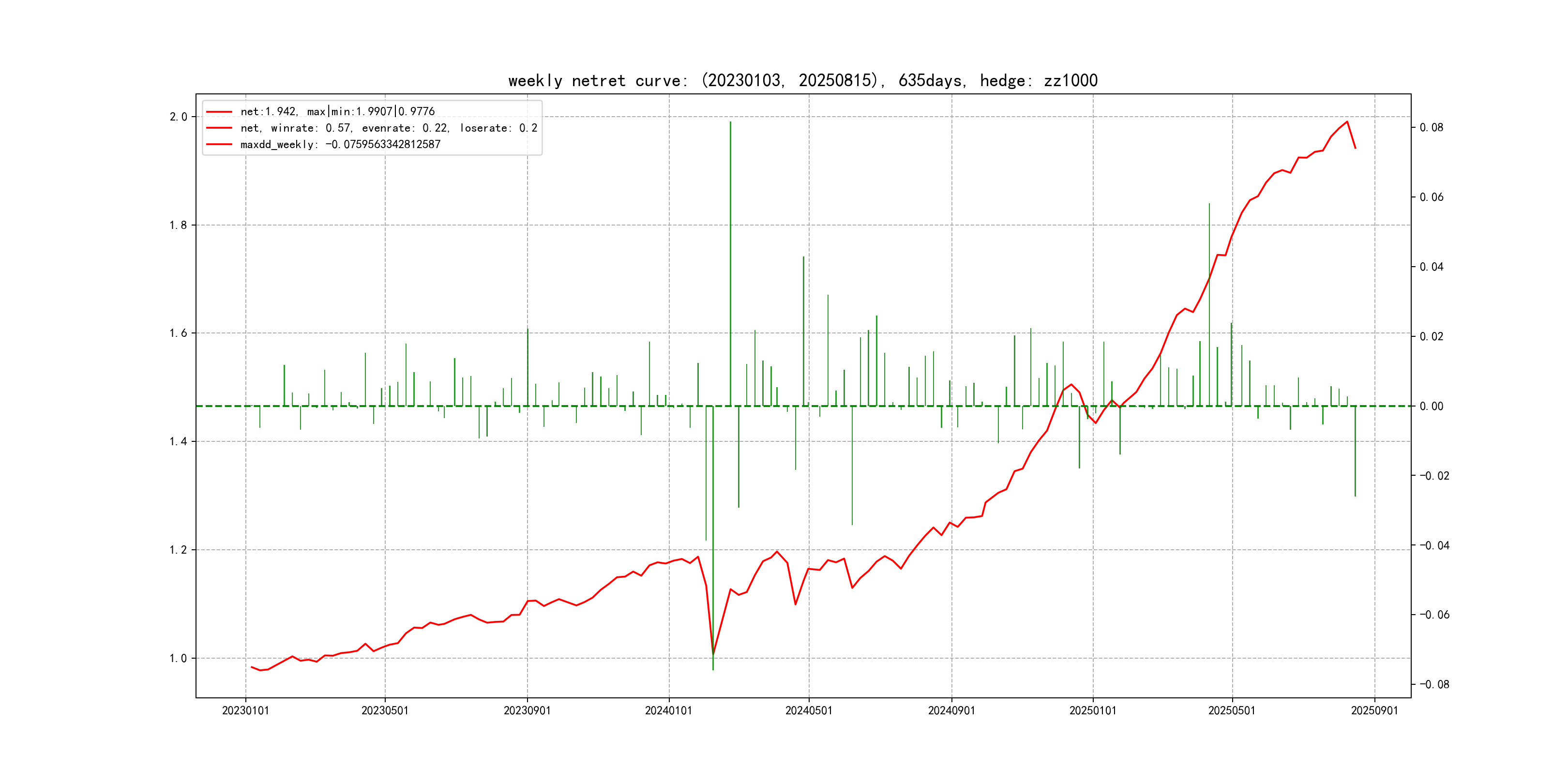Click the 20250901 x-axis date label

(x=1374, y=710)
